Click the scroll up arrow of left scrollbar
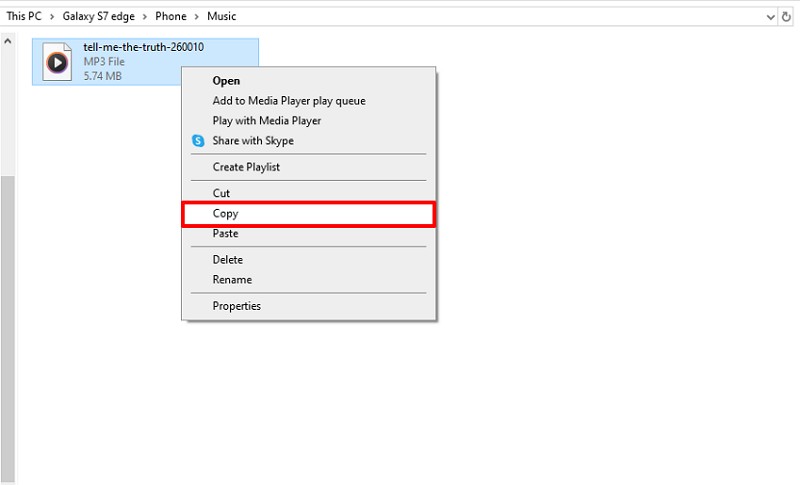800x485 pixels. click(8, 41)
